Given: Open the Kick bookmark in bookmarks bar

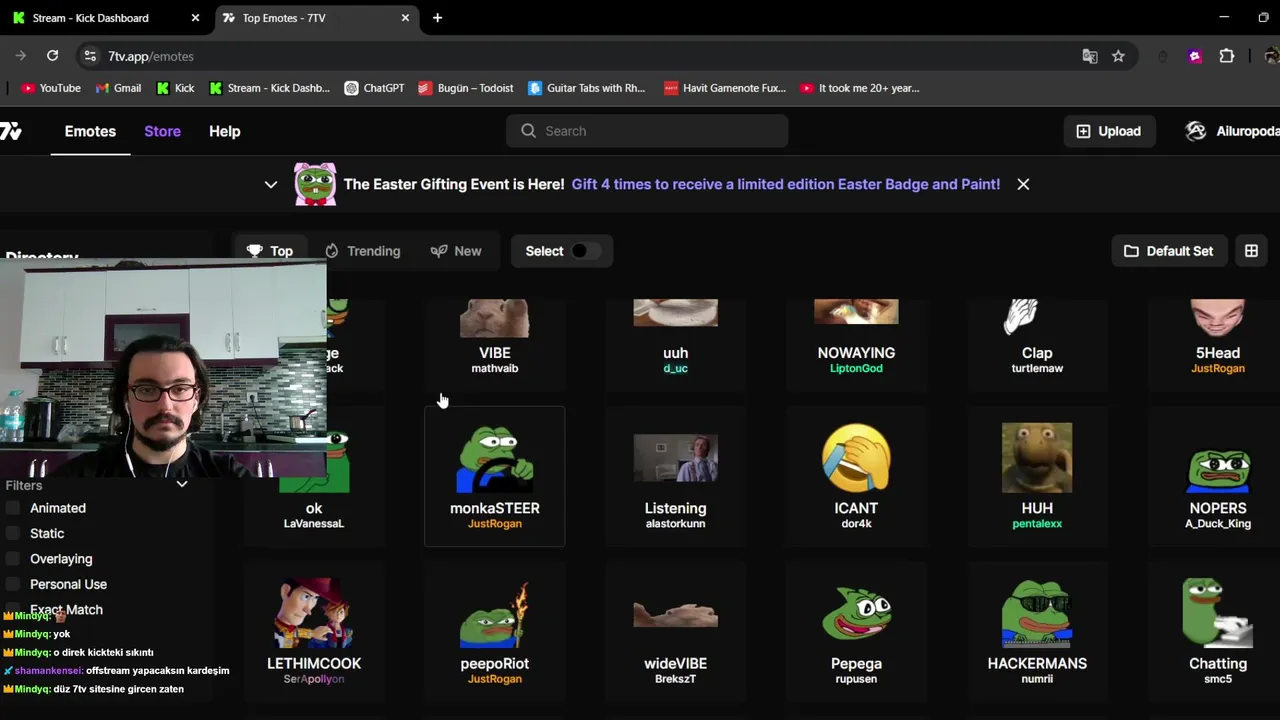Looking at the screenshot, I should [x=175, y=88].
